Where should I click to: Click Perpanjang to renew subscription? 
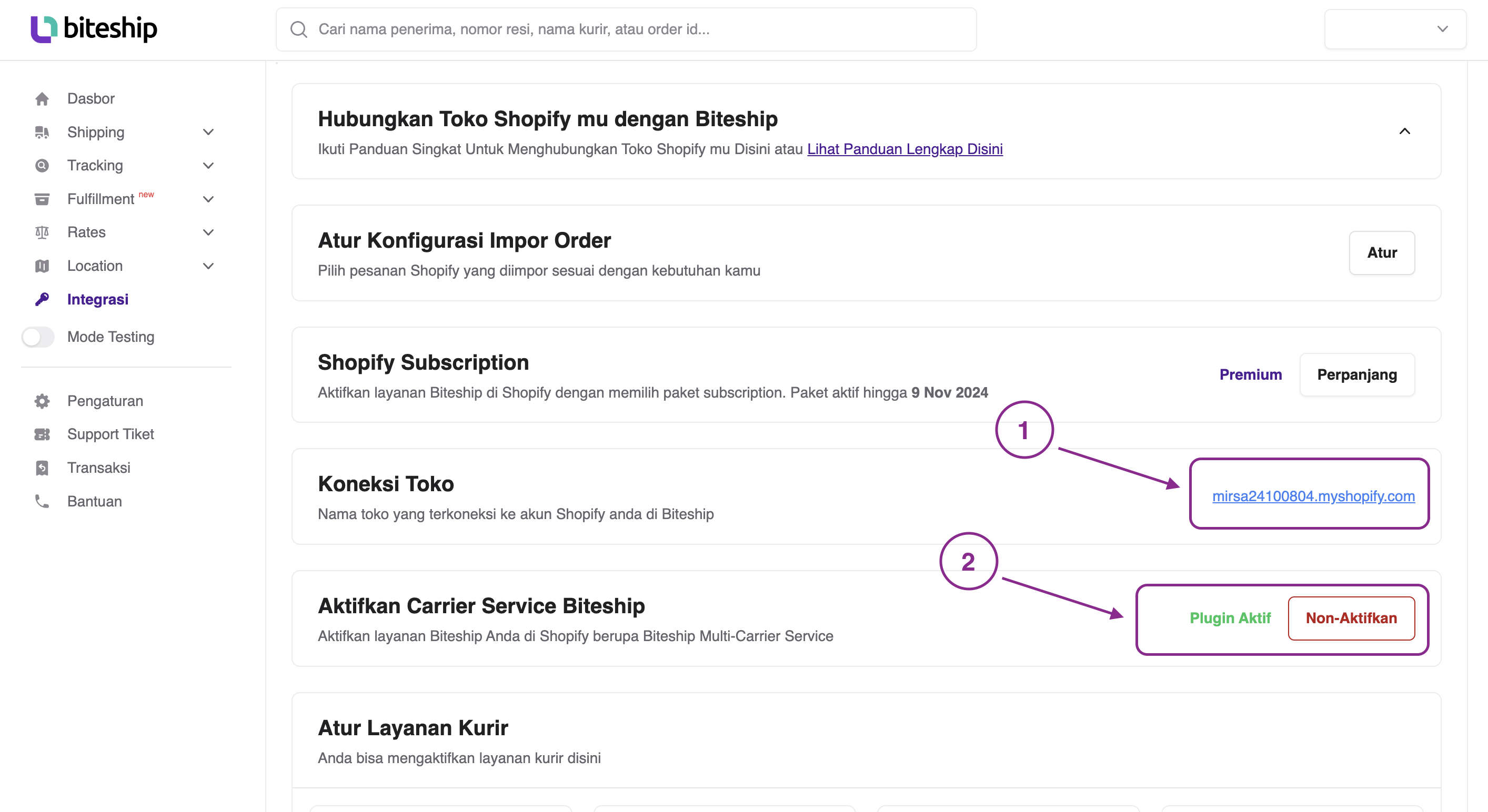(1357, 375)
